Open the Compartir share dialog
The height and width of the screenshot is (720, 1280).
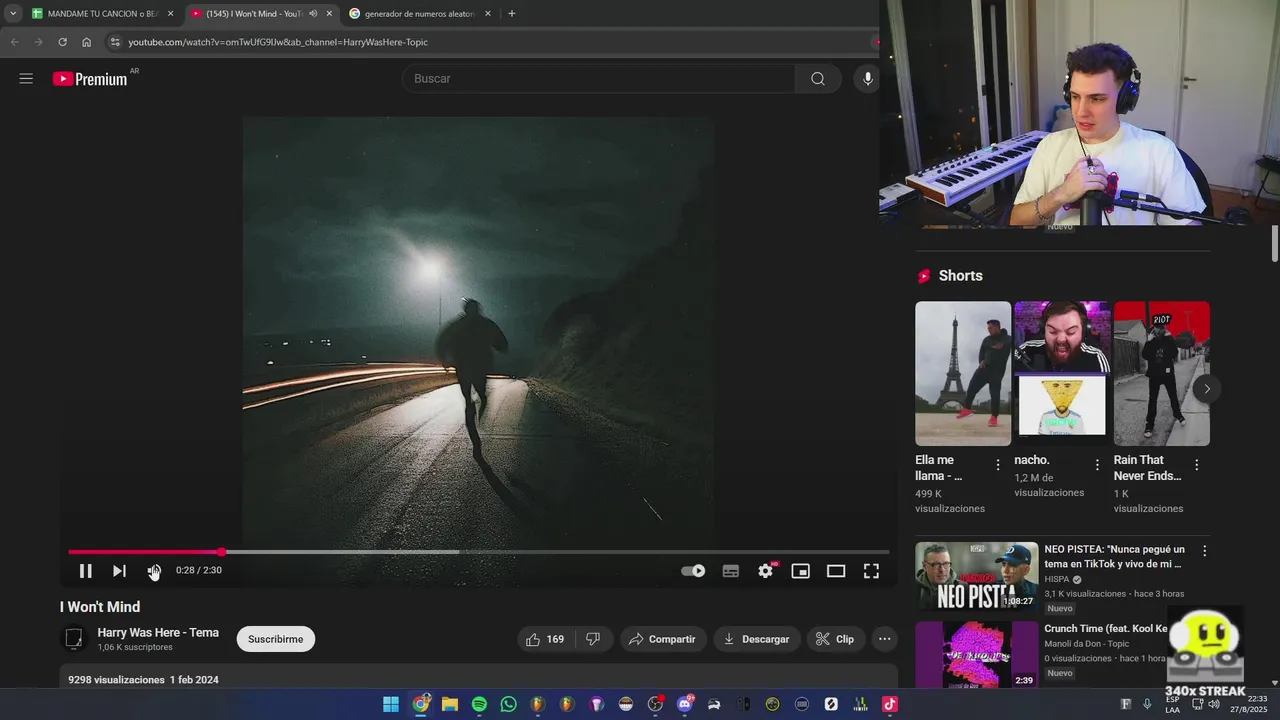click(x=663, y=639)
